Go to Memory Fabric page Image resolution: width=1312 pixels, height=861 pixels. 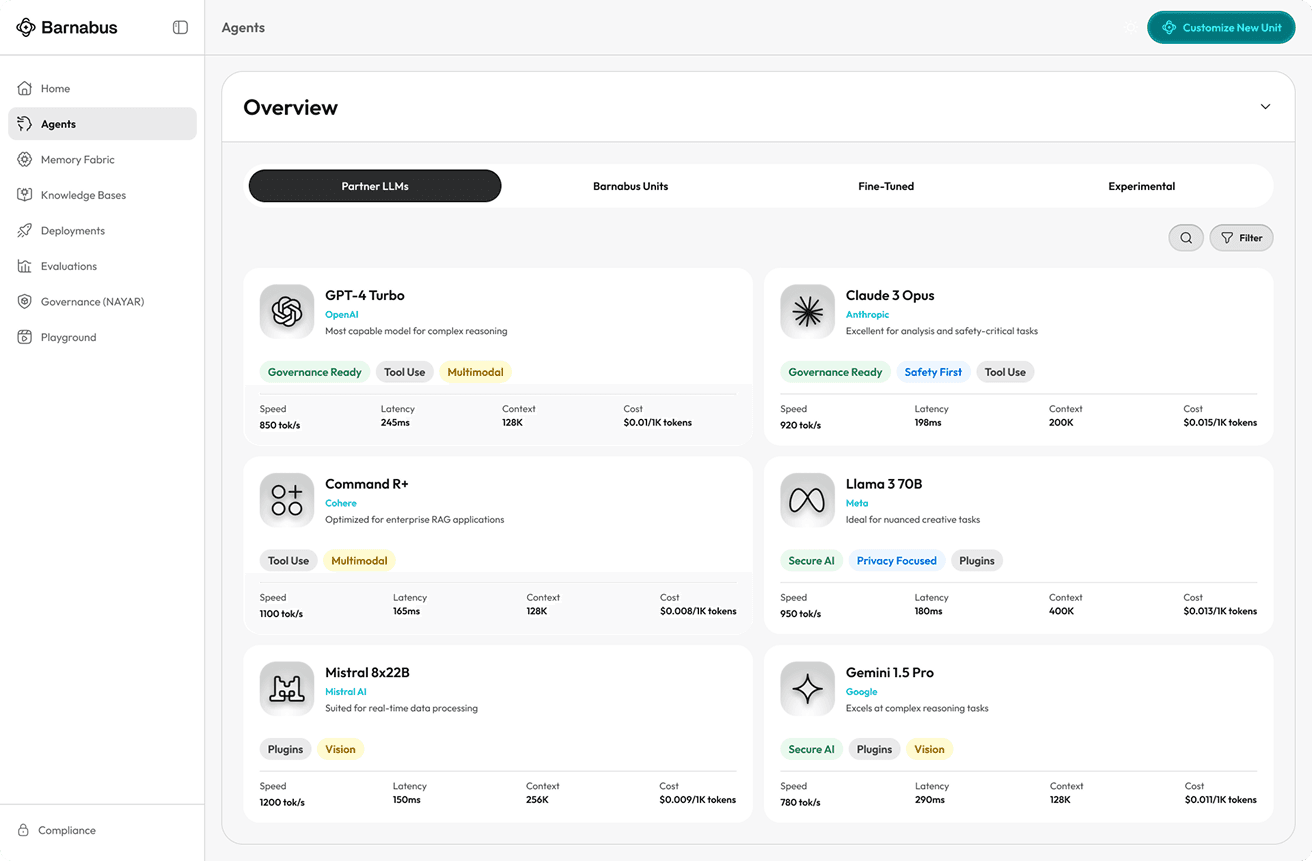point(102,160)
